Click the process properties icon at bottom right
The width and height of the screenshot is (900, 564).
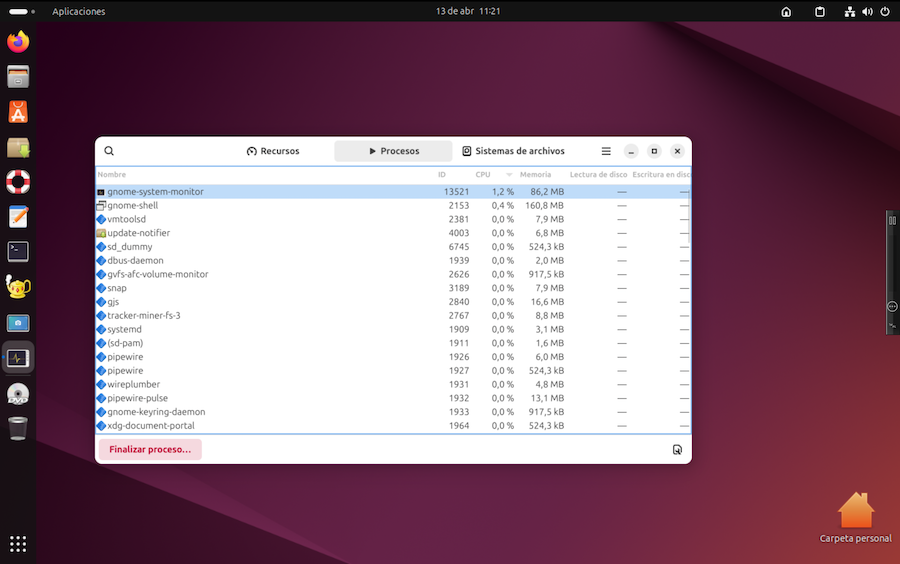coord(677,450)
